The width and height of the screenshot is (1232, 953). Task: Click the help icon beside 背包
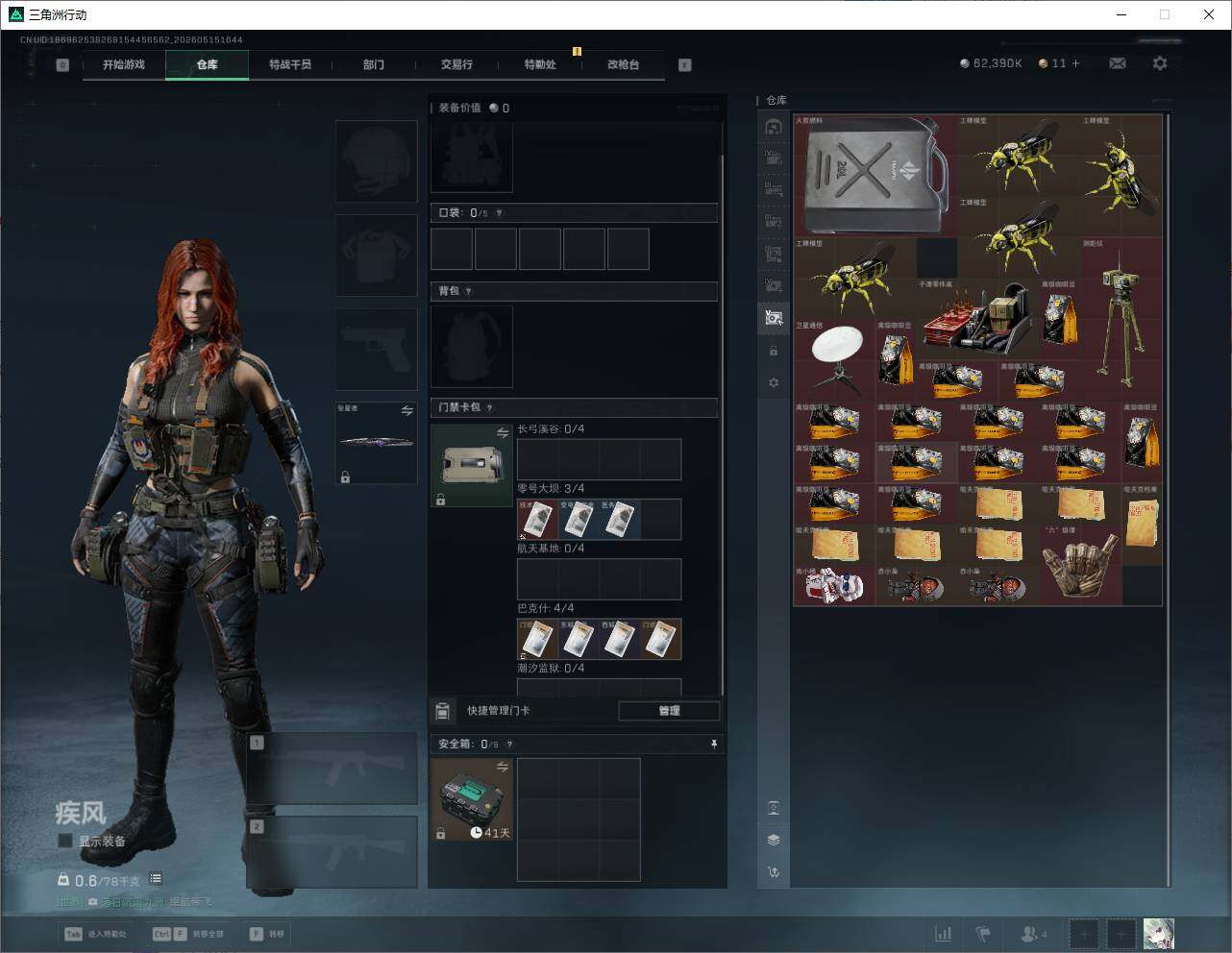coord(469,291)
